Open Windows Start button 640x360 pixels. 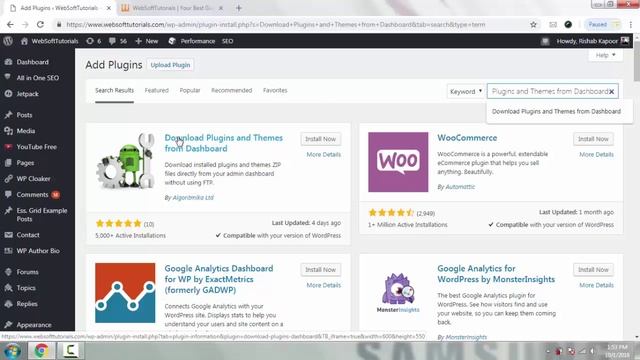(12, 351)
